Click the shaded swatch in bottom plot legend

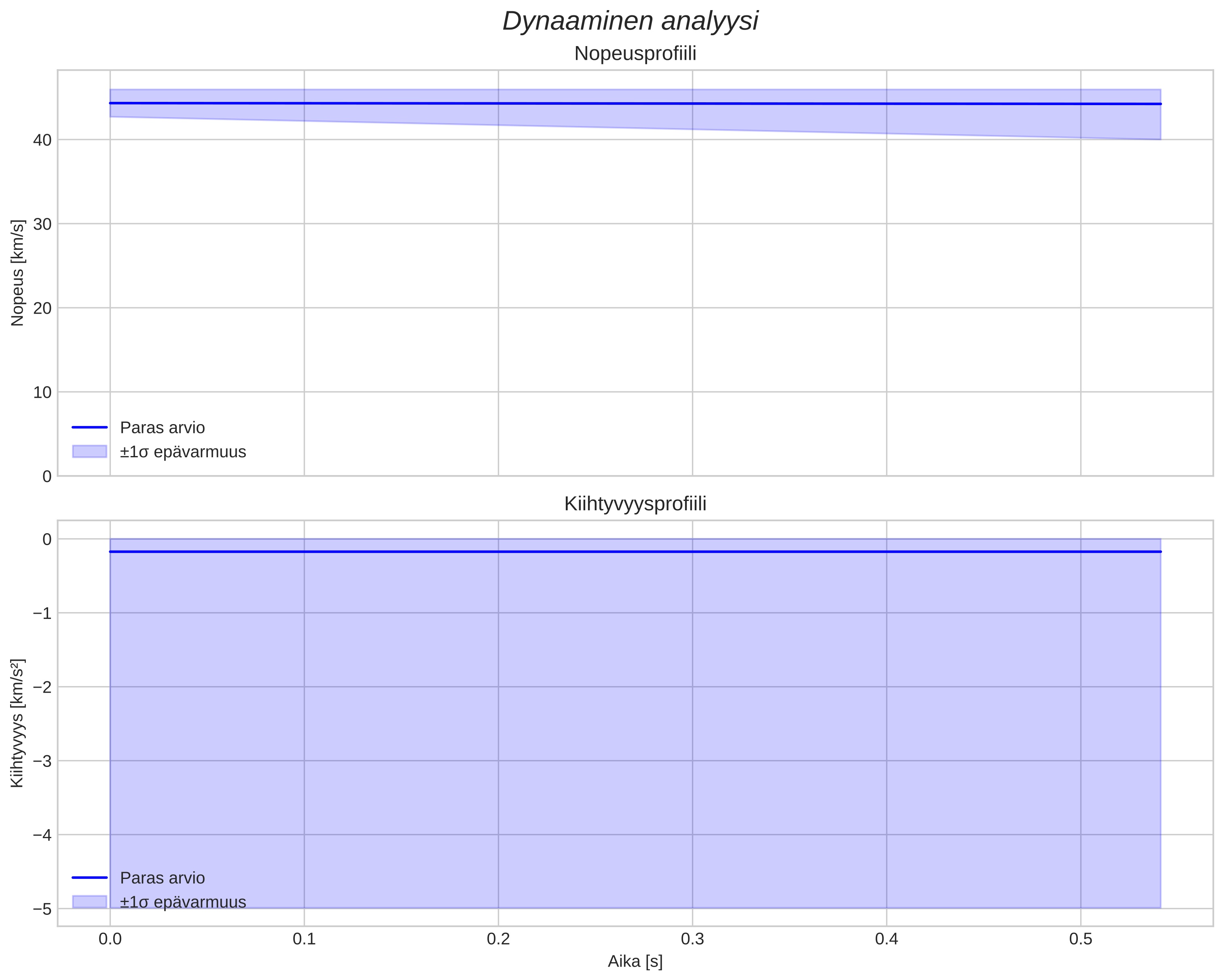click(90, 902)
